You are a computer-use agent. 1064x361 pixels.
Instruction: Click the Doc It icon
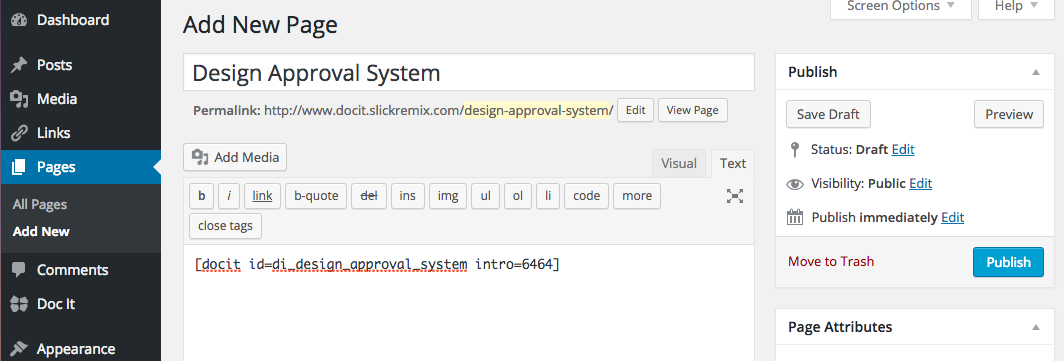click(19, 304)
